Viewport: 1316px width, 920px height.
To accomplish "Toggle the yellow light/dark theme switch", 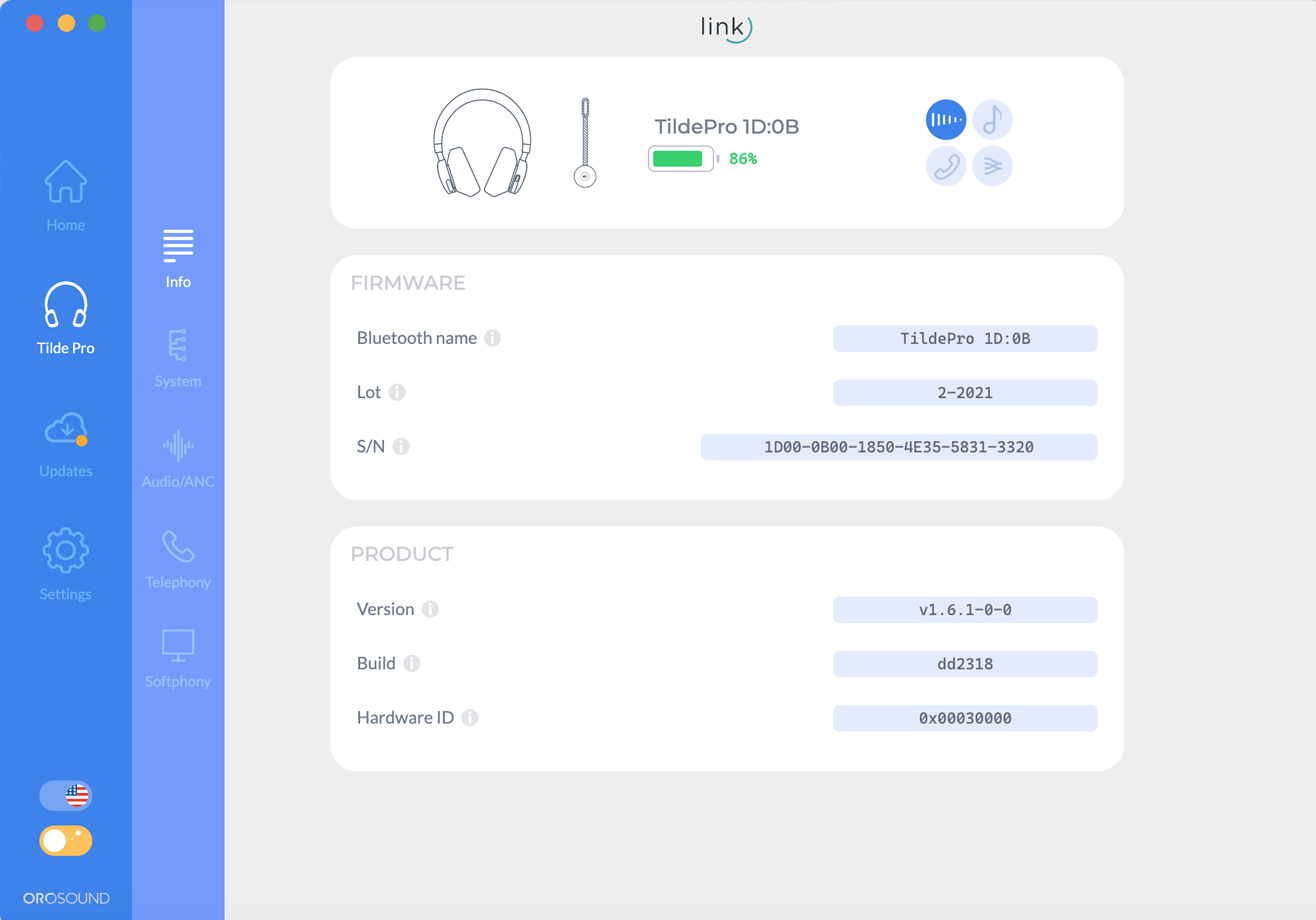I will [x=66, y=840].
